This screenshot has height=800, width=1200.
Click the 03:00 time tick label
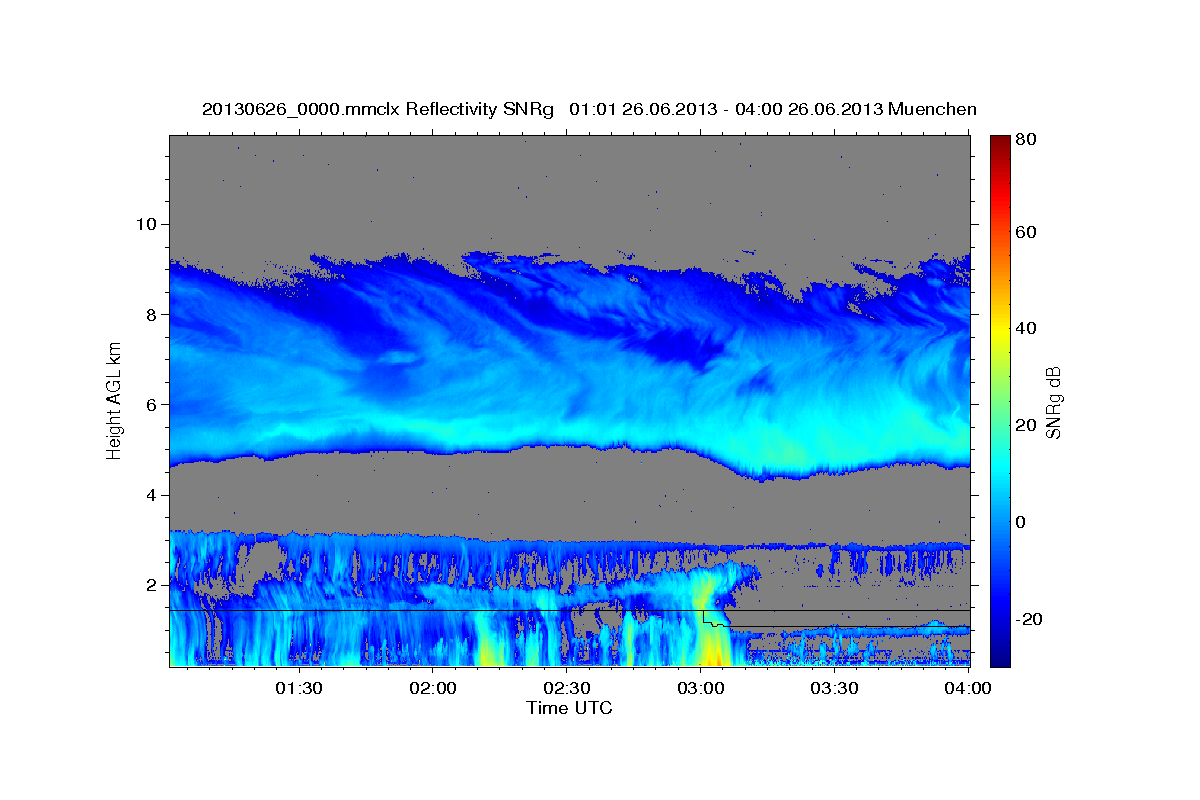pos(701,688)
